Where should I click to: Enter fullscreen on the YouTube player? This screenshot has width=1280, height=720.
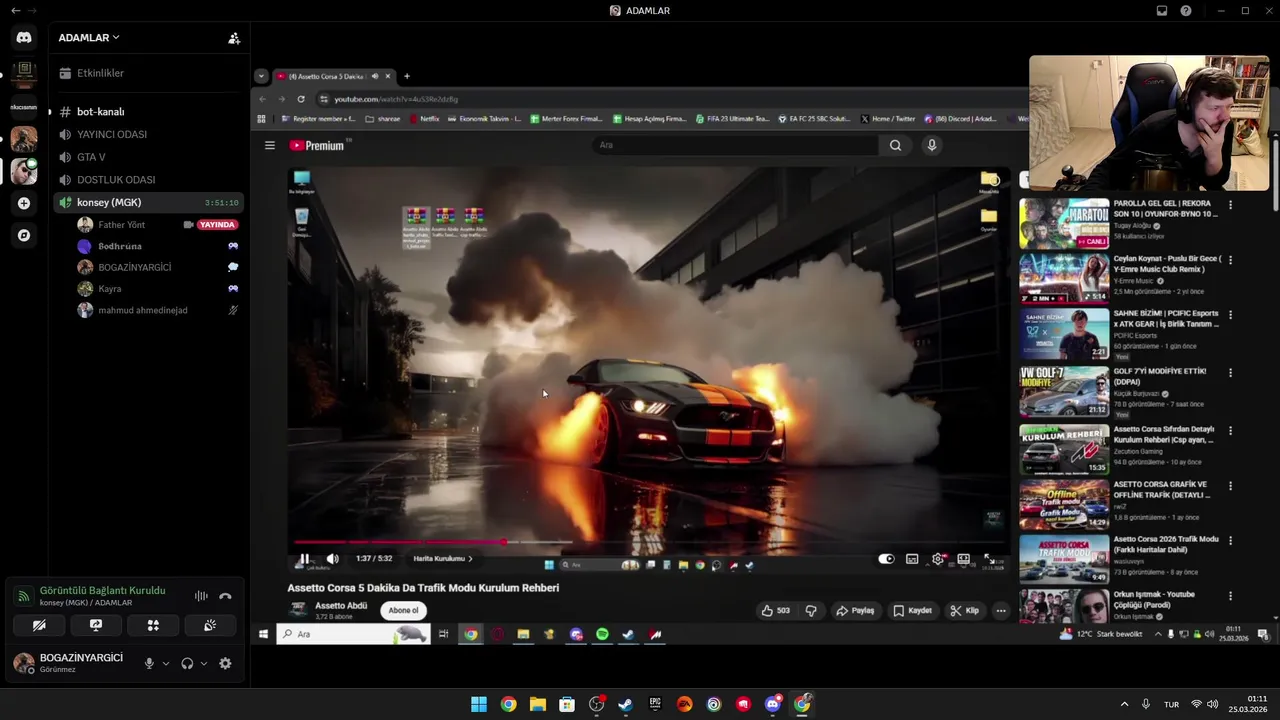989,559
